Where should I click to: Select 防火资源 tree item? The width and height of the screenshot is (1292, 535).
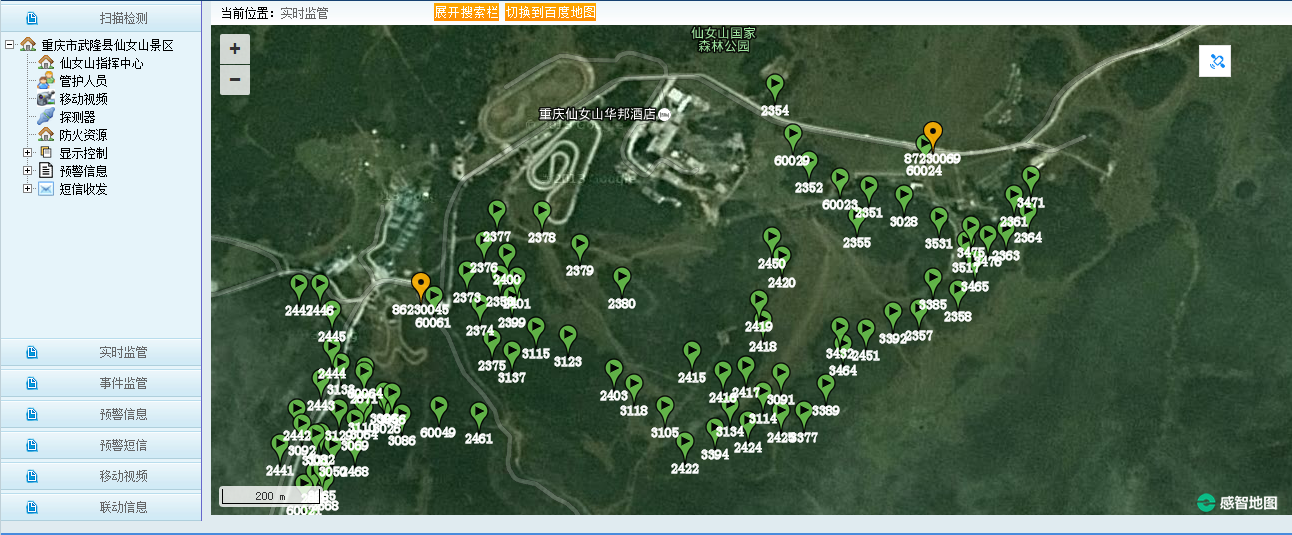click(83, 135)
